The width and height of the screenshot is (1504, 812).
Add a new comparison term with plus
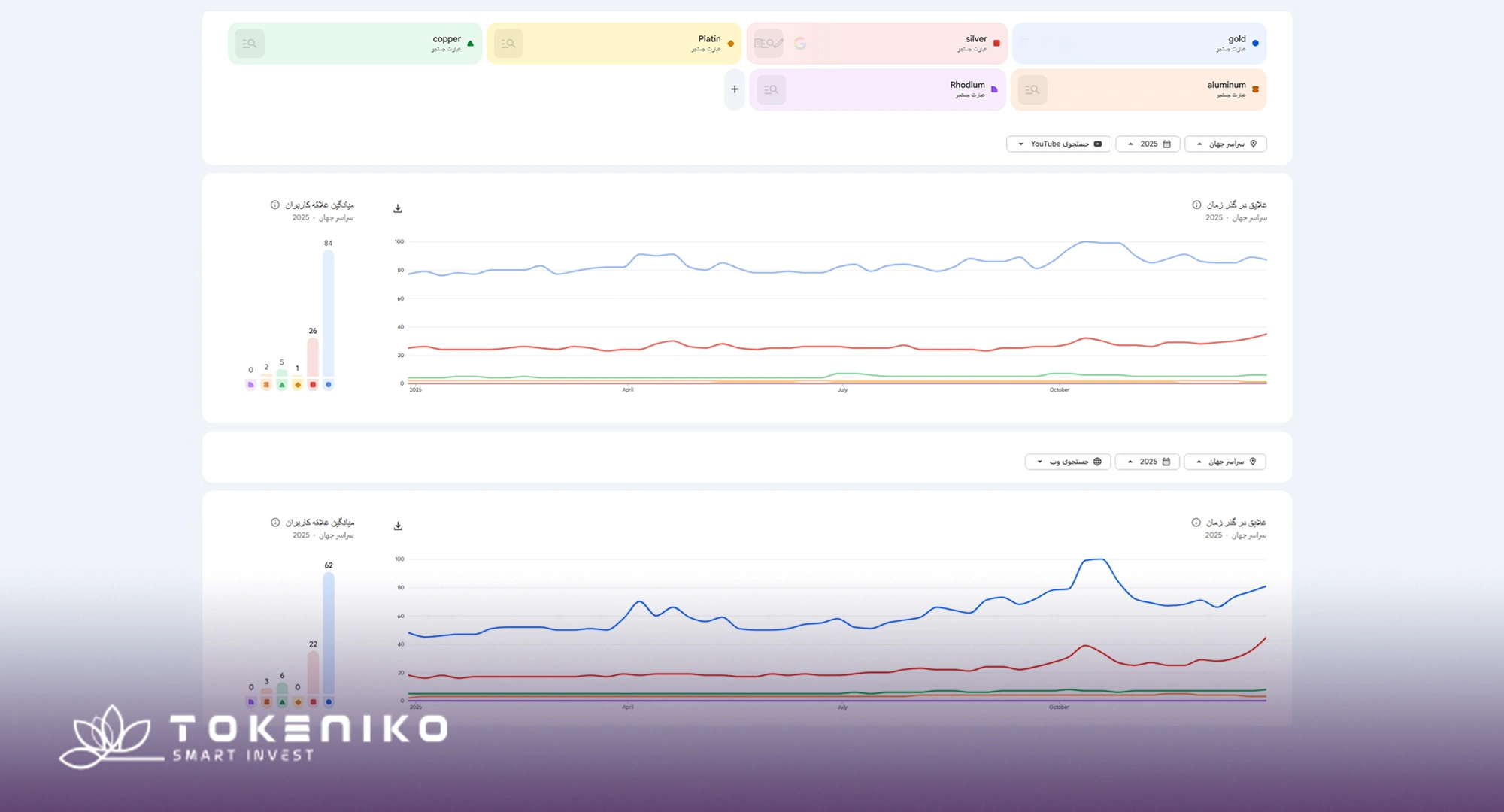pyautogui.click(x=735, y=89)
